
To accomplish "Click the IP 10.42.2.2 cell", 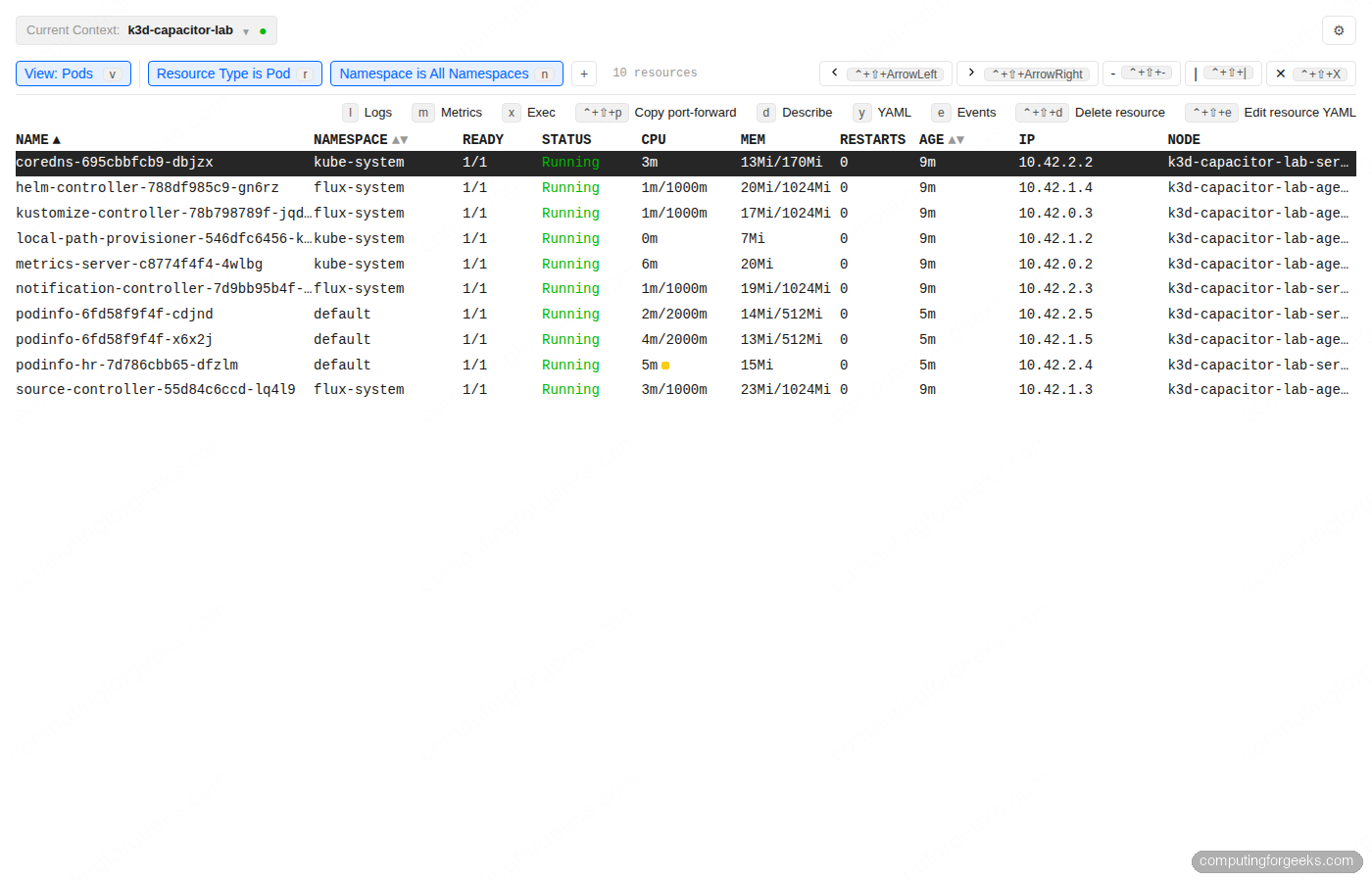I will coord(1055,163).
